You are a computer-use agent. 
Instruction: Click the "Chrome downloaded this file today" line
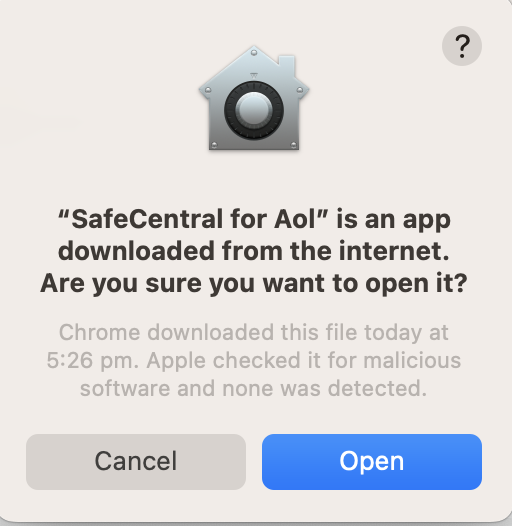[254, 332]
